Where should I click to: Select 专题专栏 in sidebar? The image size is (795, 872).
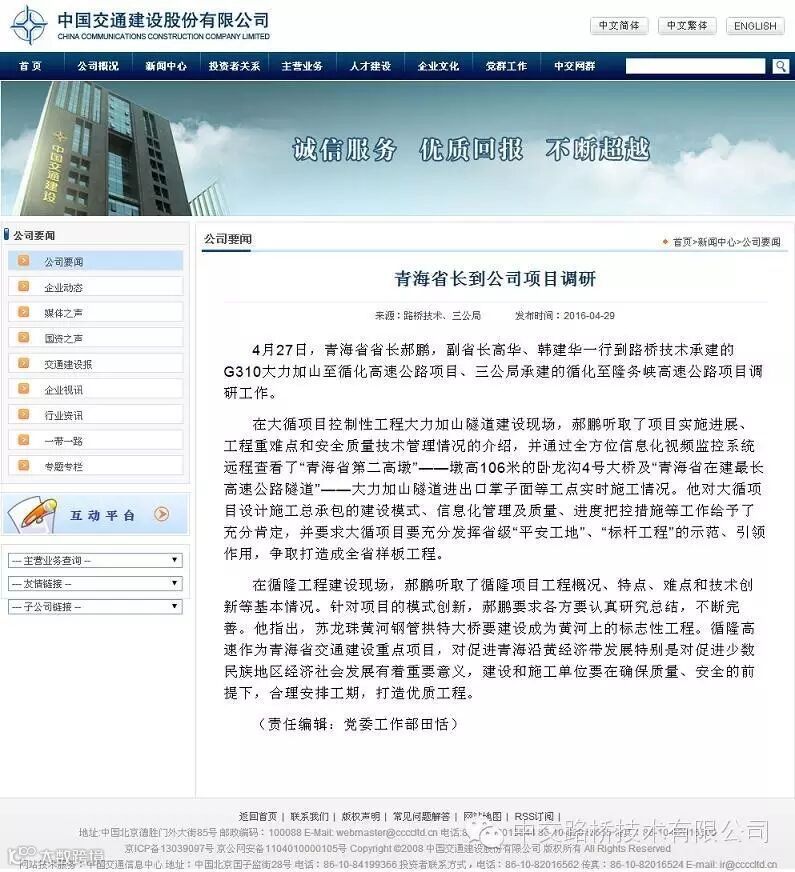95,466
